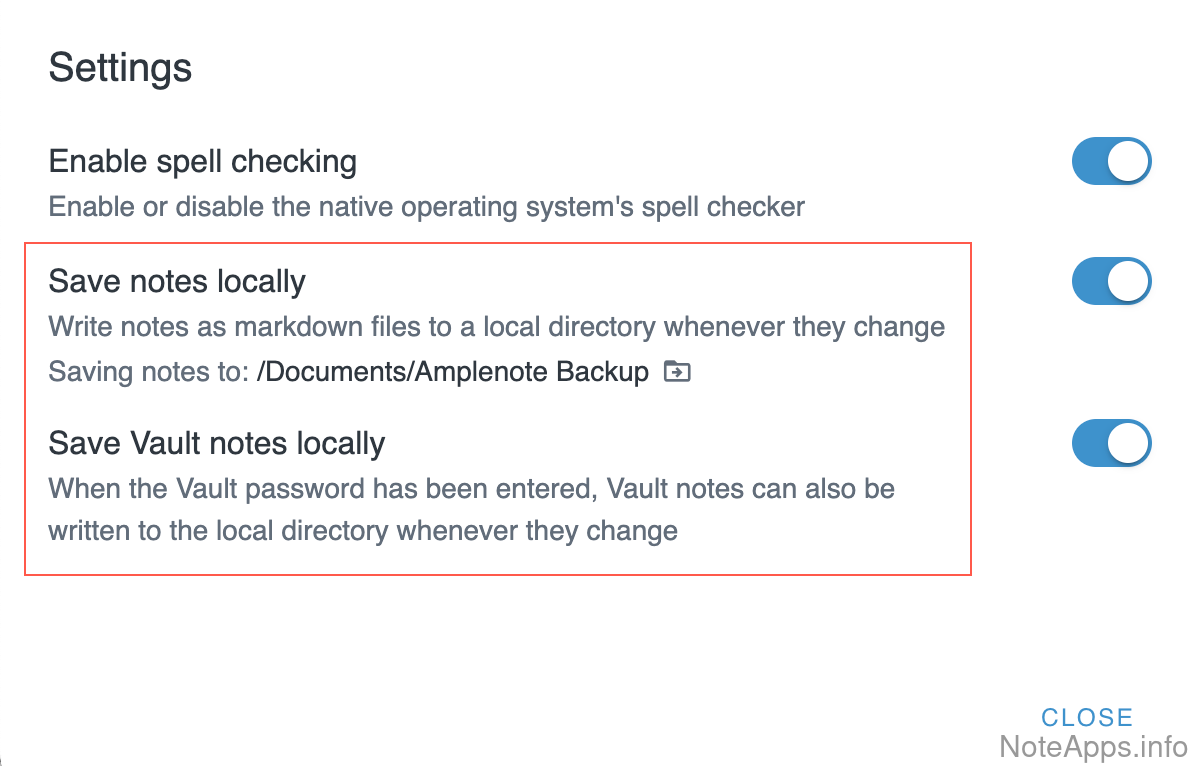Click the white knob on Vault notes switch

pos(1129,444)
